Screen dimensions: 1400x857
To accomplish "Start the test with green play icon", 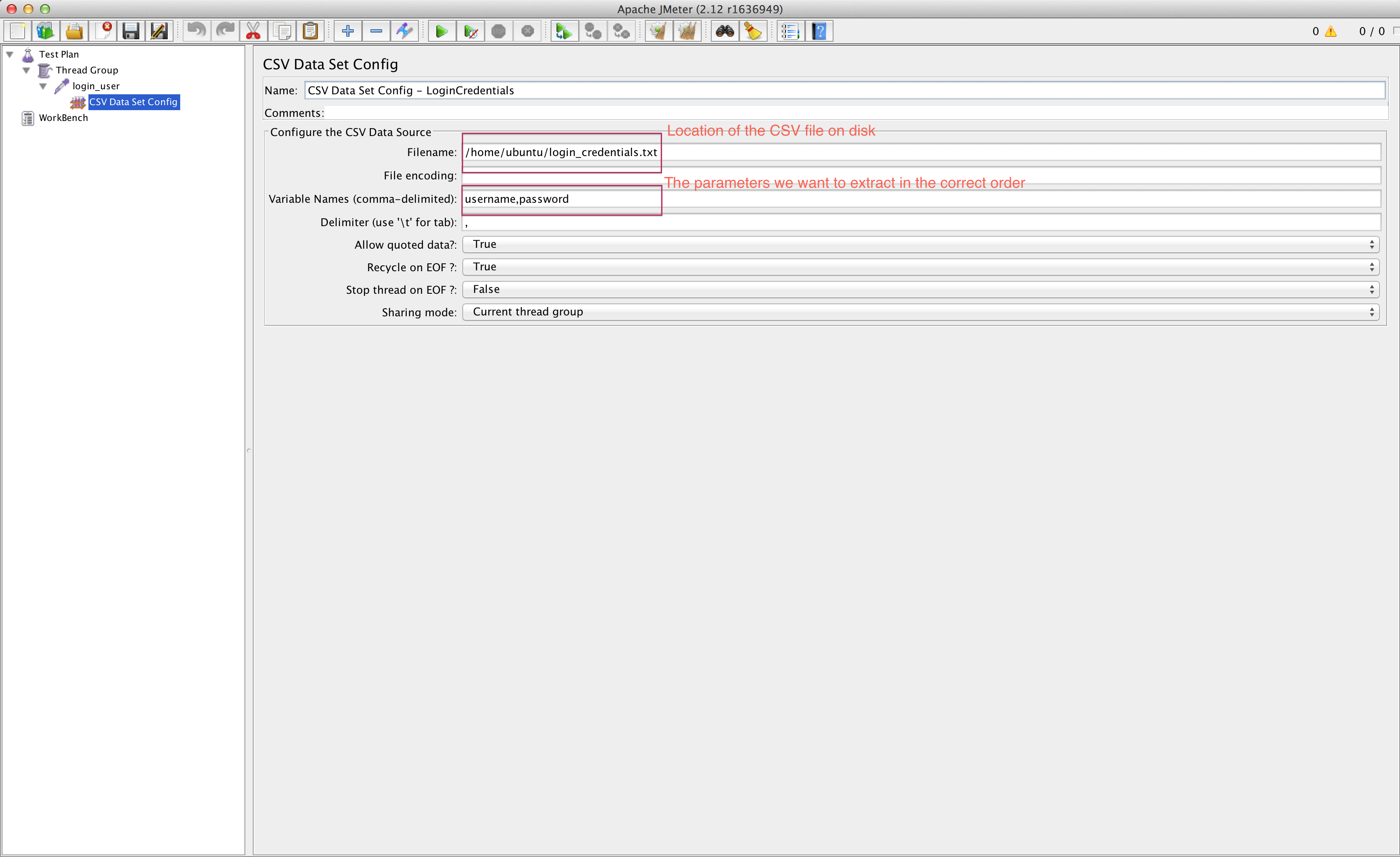I will 441,31.
